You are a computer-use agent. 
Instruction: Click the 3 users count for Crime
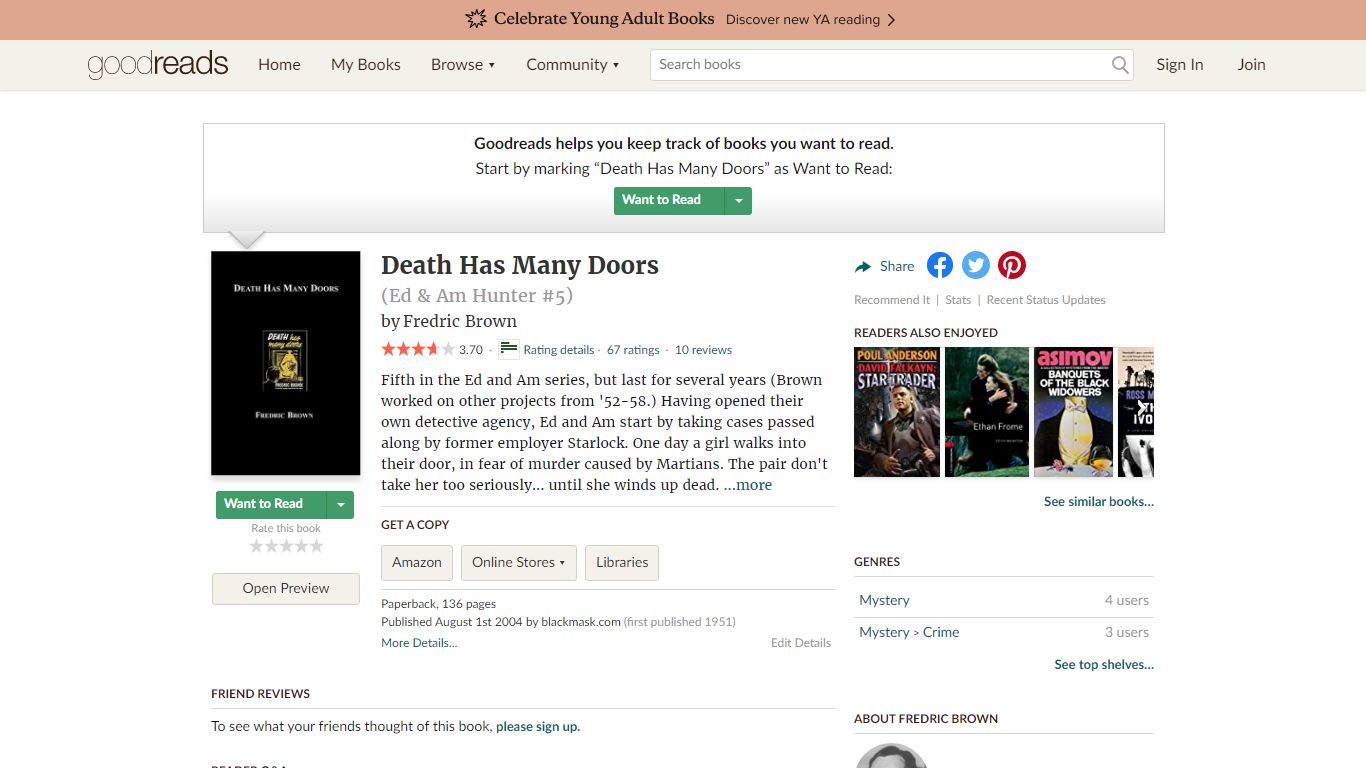[x=1127, y=632]
